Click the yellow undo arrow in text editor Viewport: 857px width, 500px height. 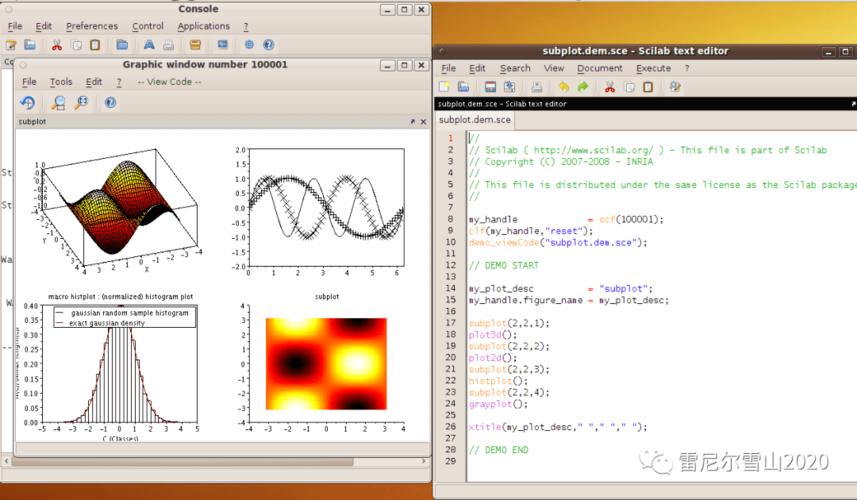click(x=563, y=86)
